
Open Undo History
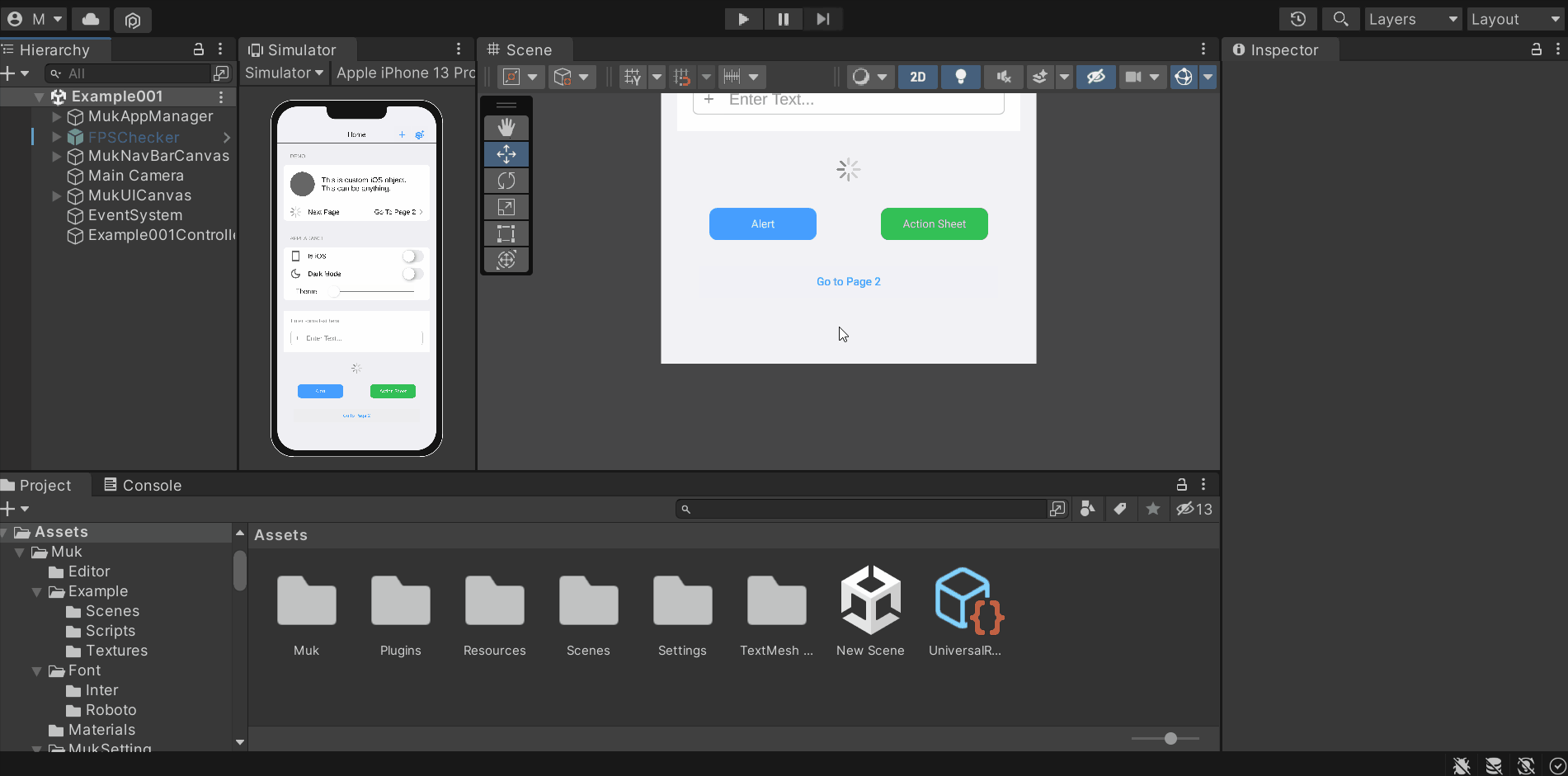1297,19
